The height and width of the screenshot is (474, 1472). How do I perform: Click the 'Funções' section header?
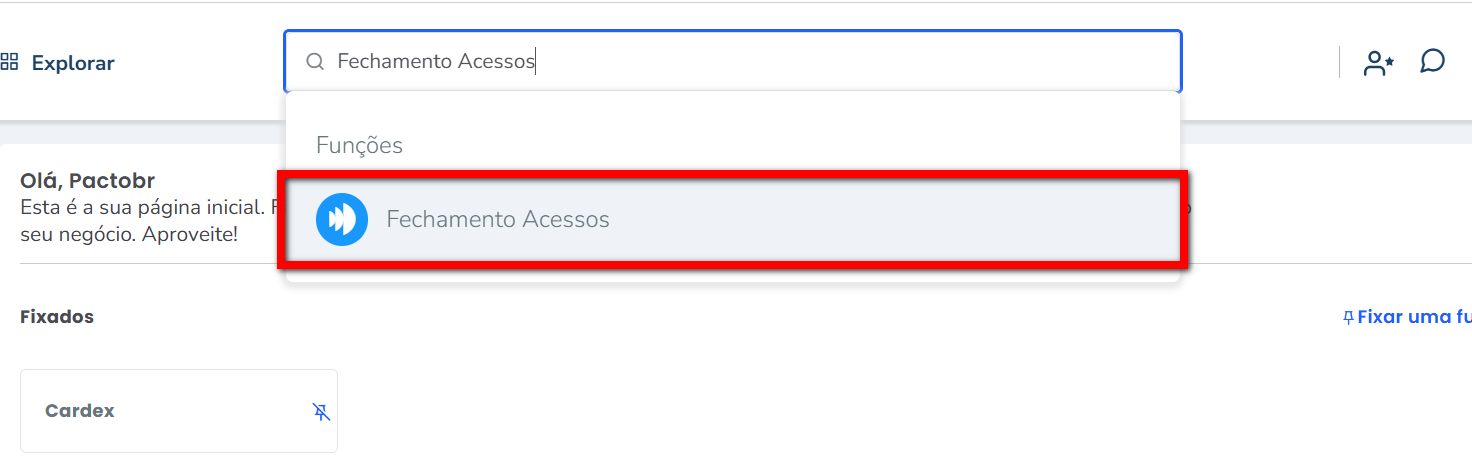(359, 145)
